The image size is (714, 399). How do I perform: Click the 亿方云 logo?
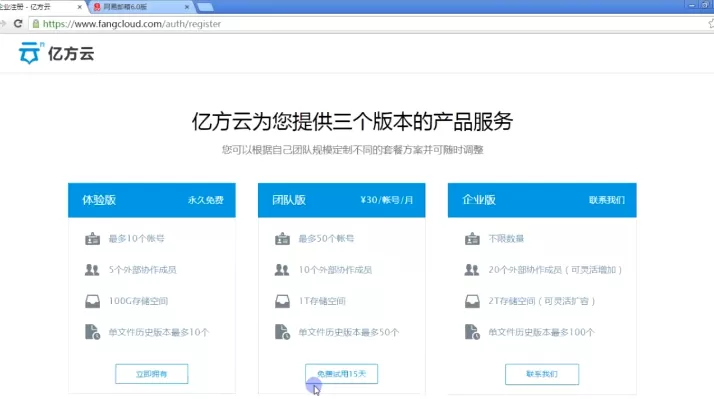(x=56, y=53)
